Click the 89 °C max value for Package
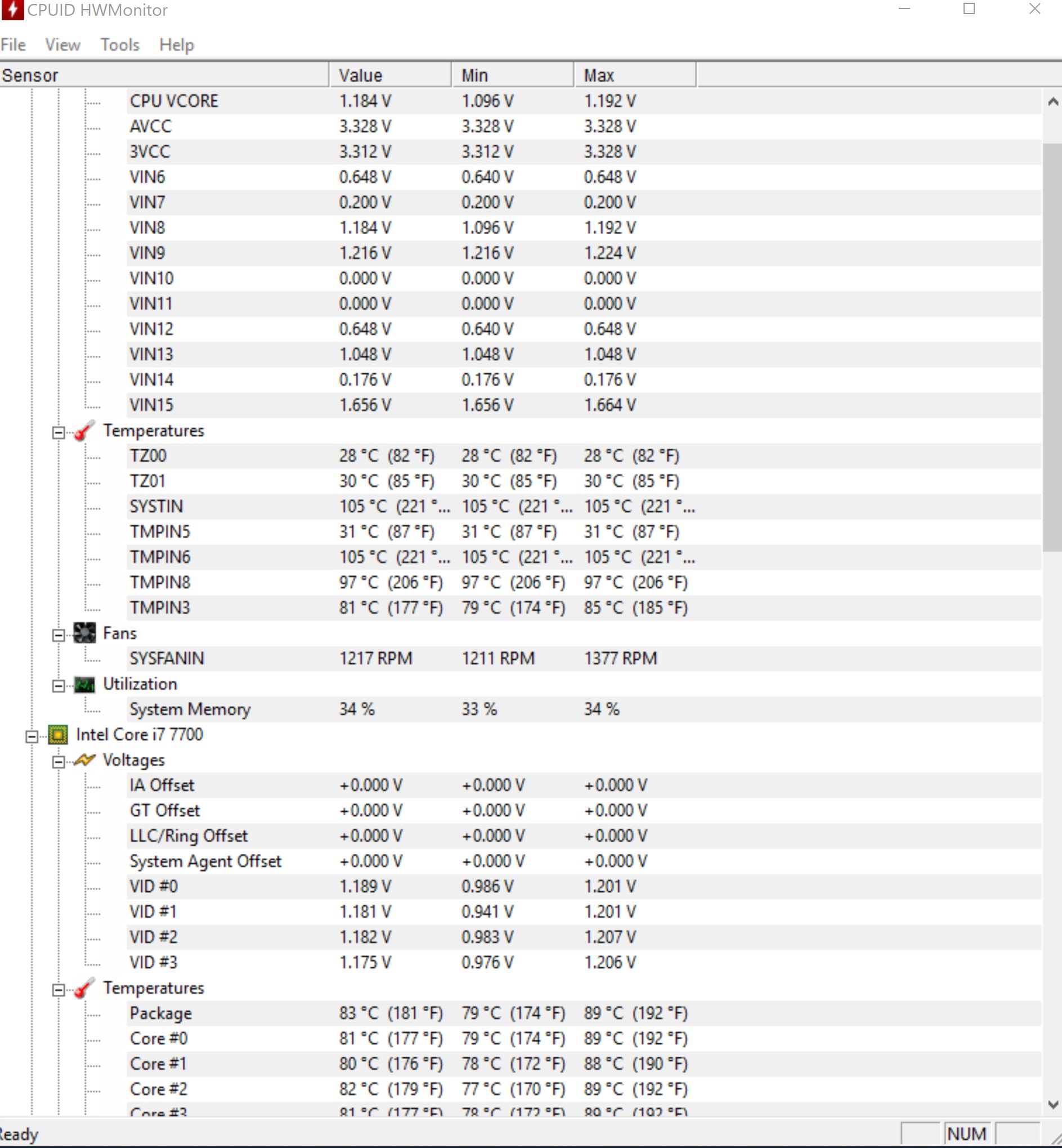 [x=635, y=1013]
